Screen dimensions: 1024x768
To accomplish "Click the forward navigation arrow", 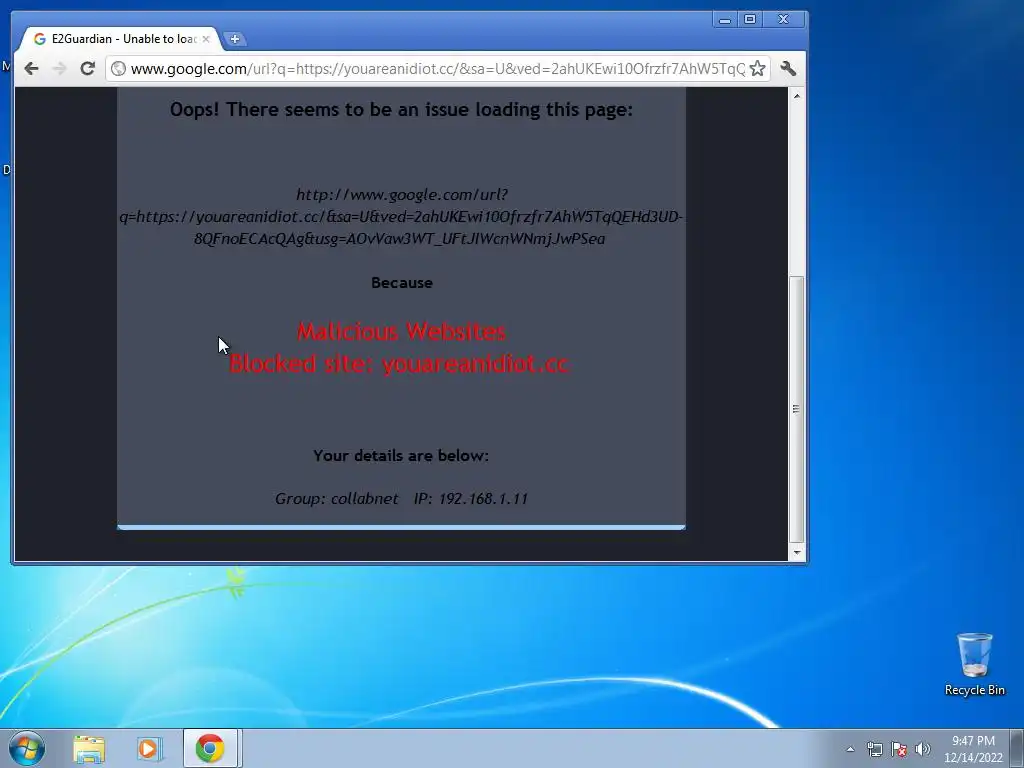I will (59, 69).
